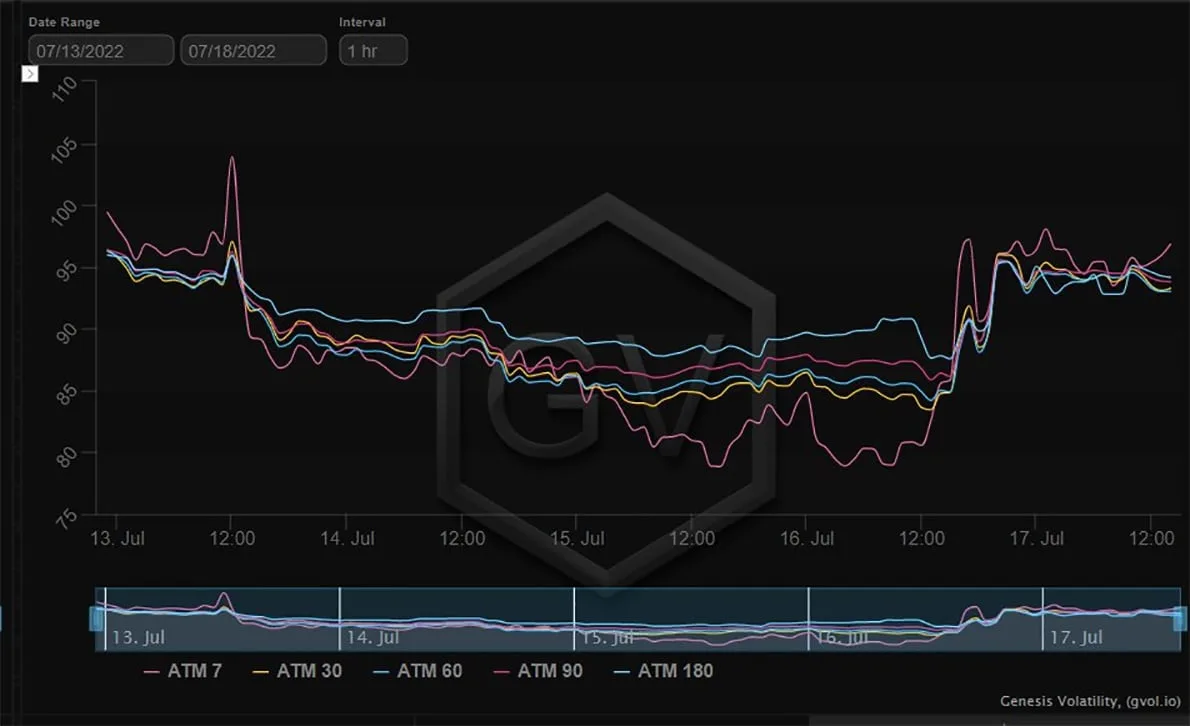Viewport: 1190px width, 726px height.
Task: Click the 80 y-axis label
Action: pos(67,456)
